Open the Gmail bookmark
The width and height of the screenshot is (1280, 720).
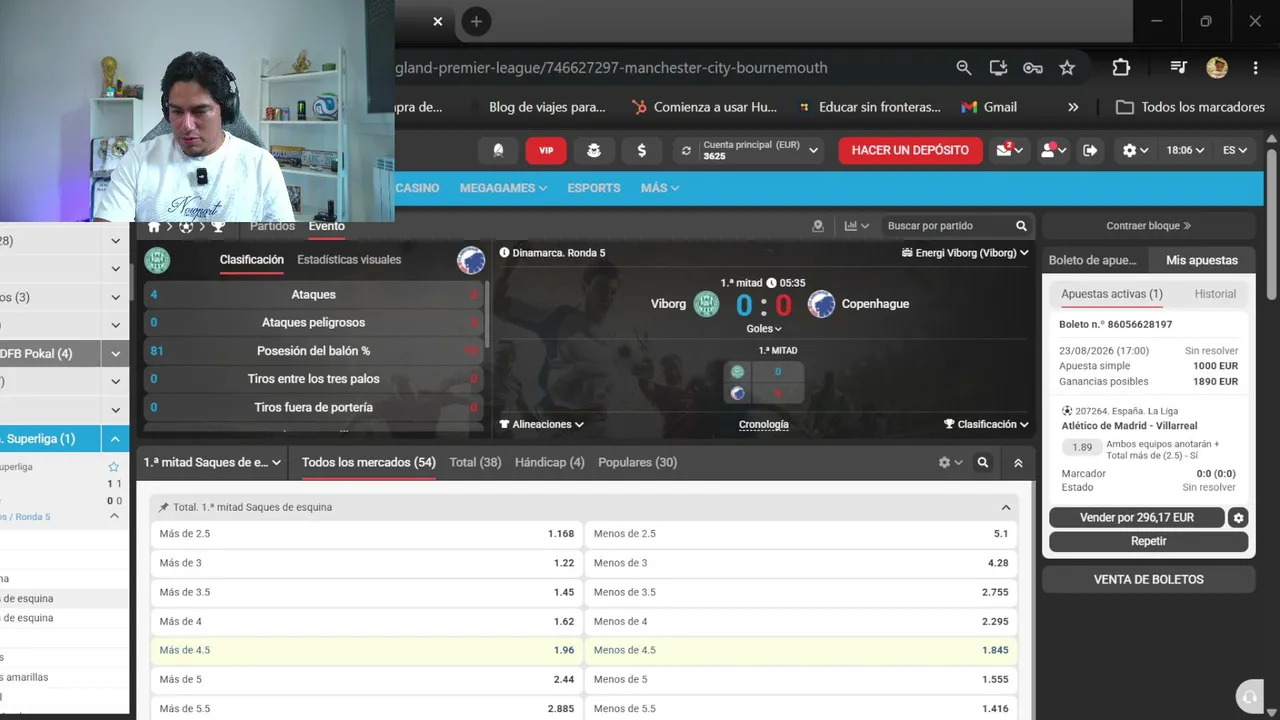[989, 107]
